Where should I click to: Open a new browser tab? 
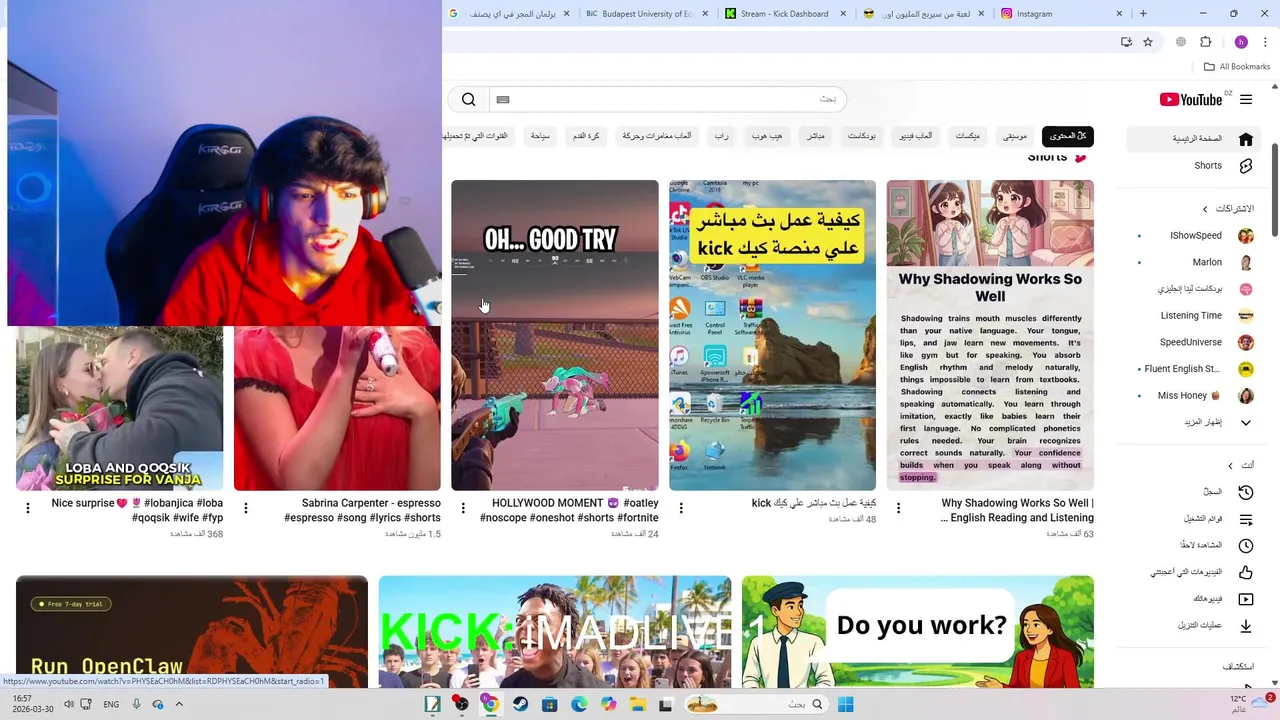coord(1143,14)
